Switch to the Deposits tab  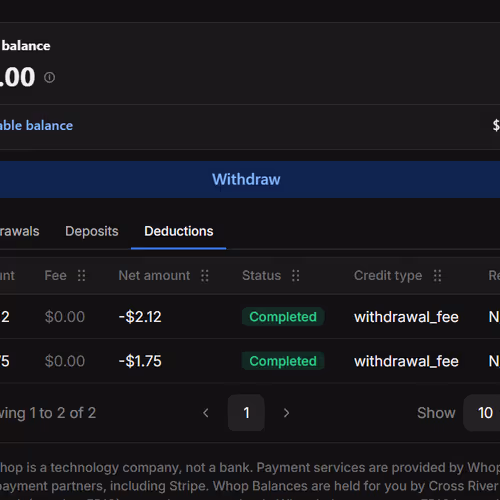(x=92, y=231)
